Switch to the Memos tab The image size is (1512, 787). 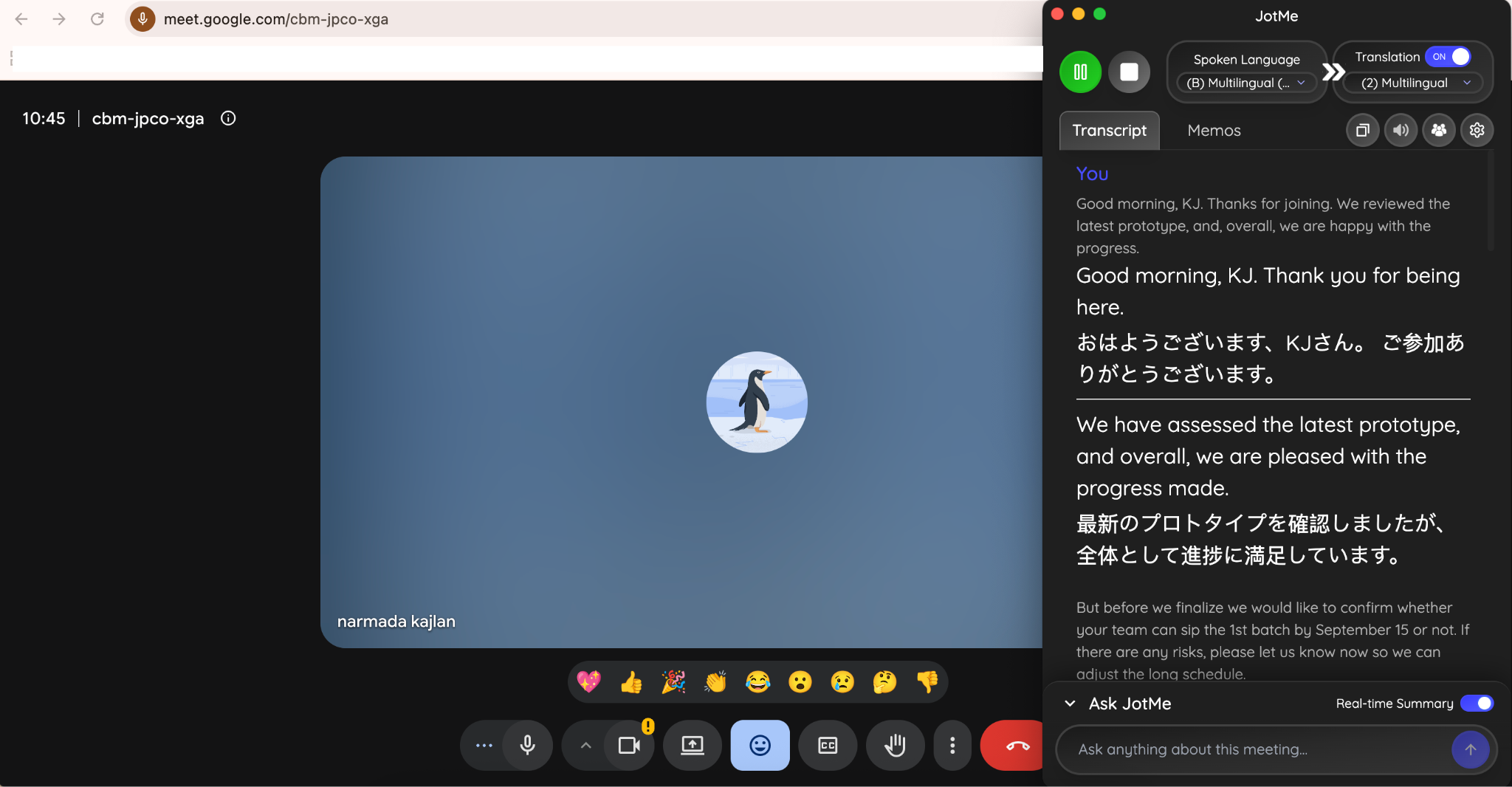pyautogui.click(x=1214, y=131)
